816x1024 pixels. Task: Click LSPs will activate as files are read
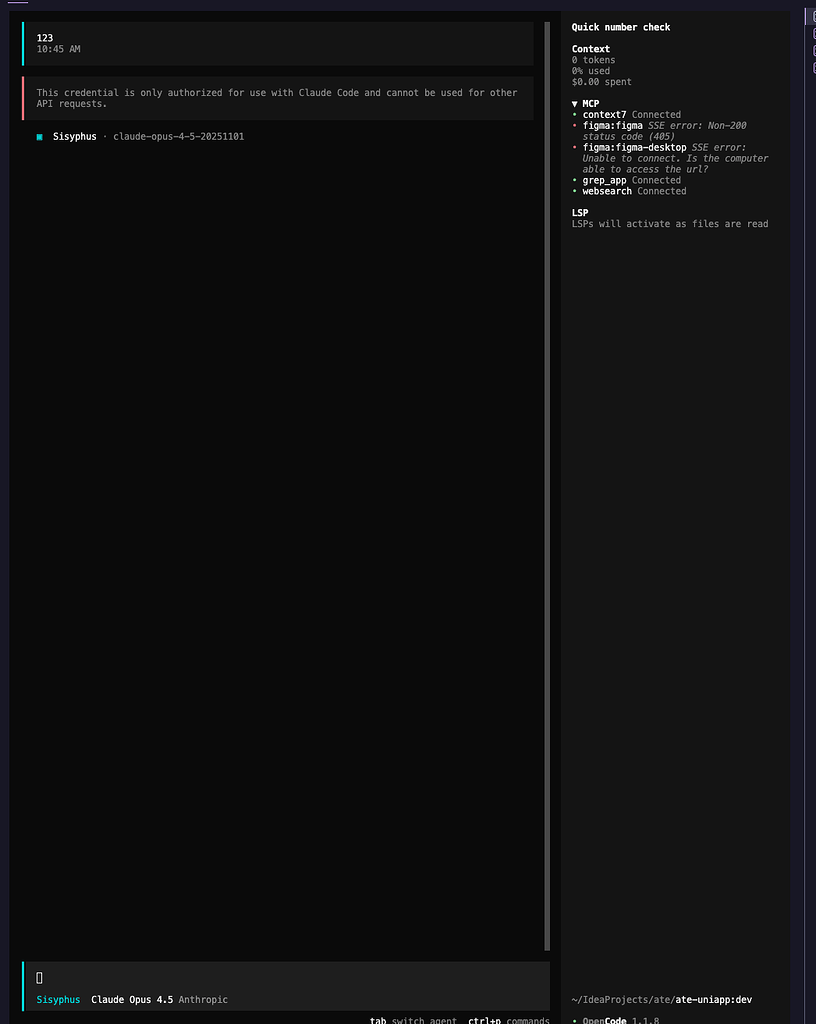click(670, 224)
